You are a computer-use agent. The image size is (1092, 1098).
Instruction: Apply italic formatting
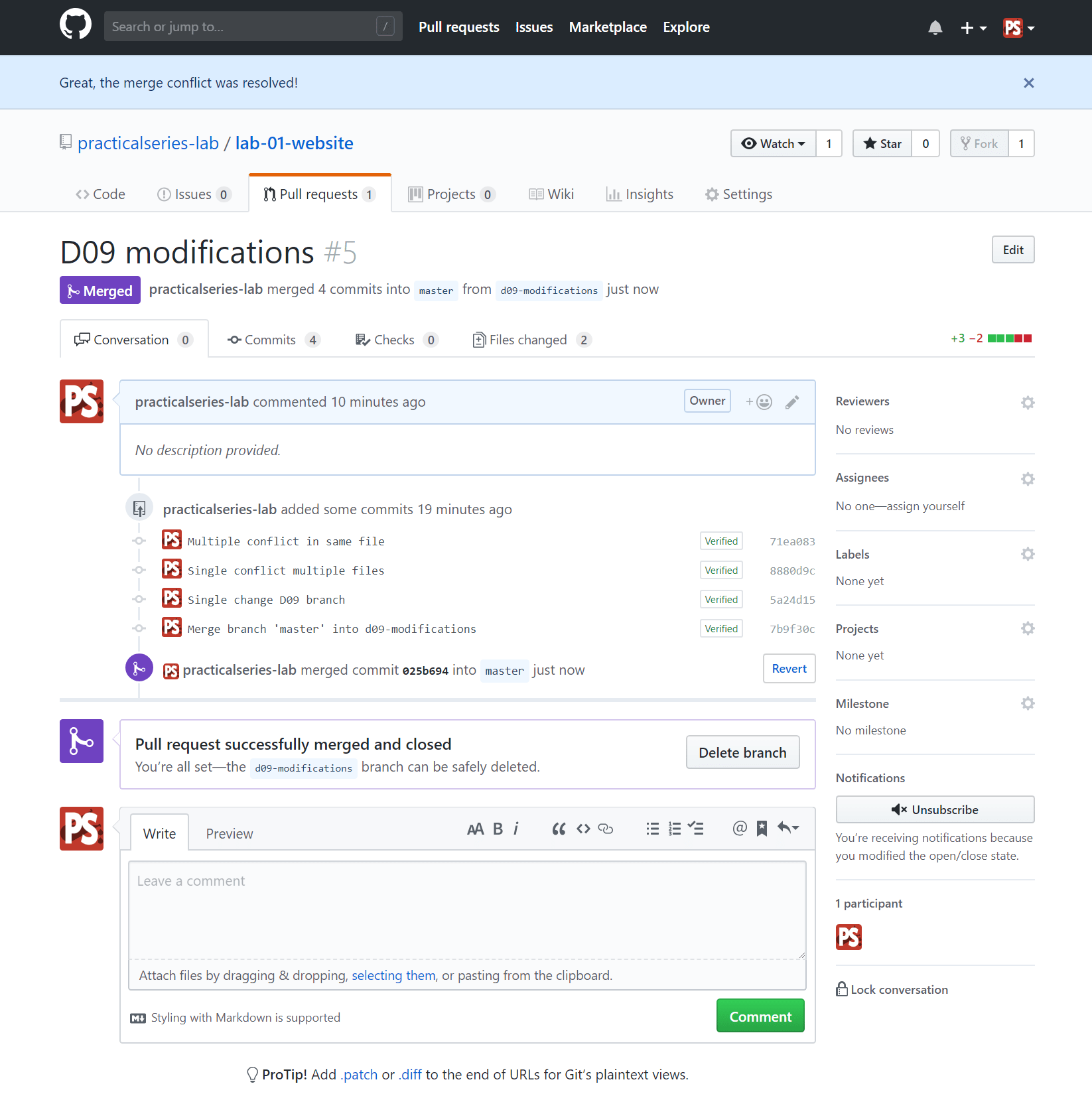(x=516, y=829)
